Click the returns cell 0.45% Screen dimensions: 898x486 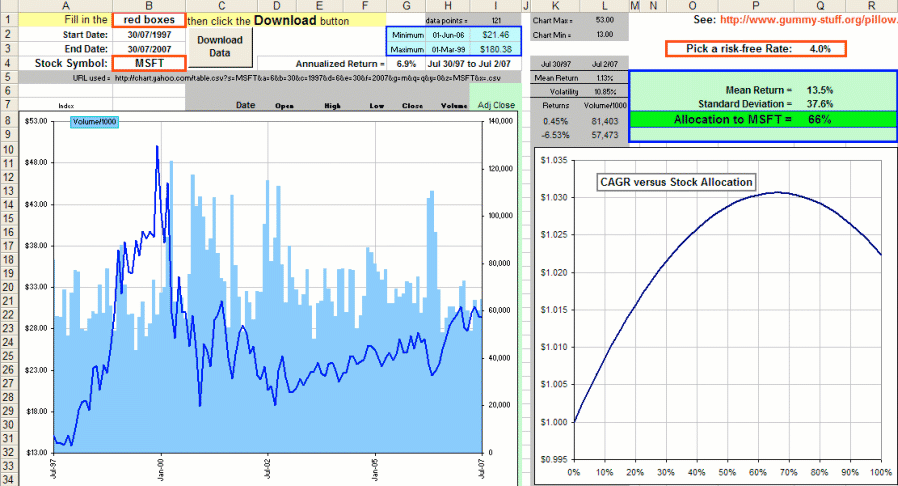556,121
